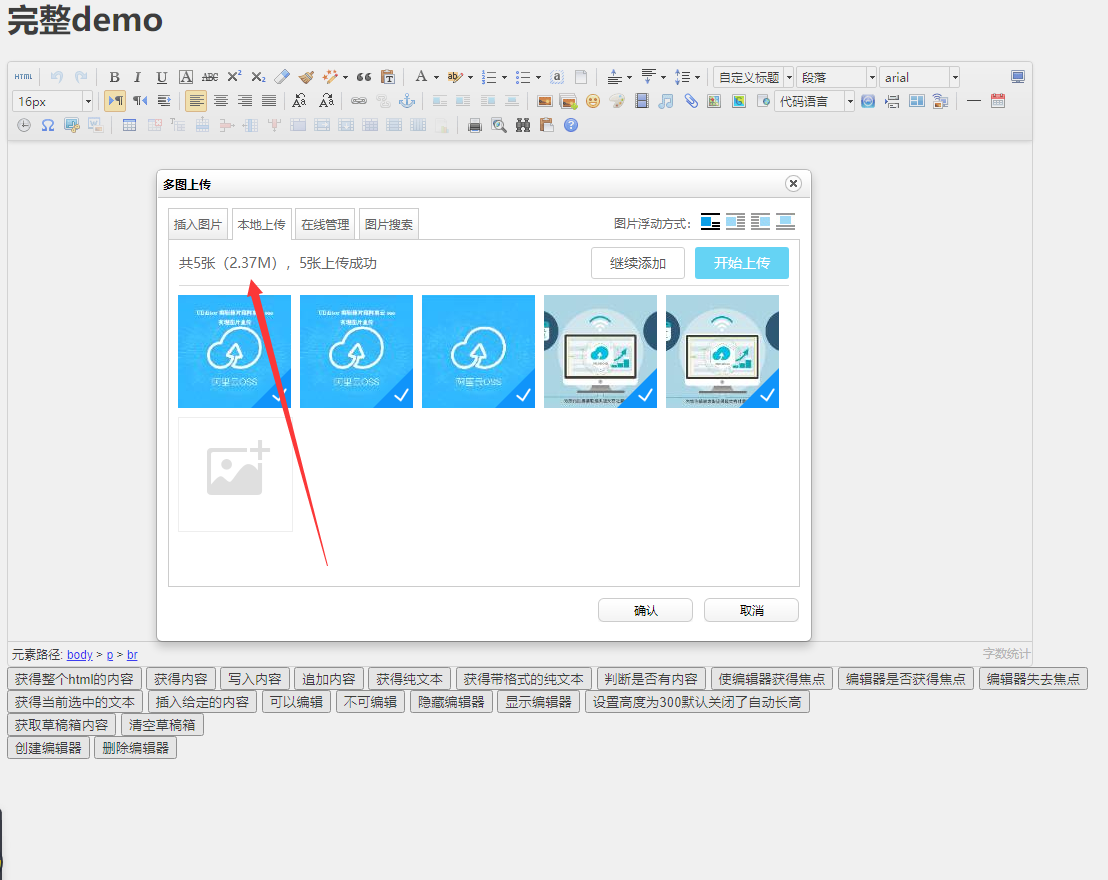1108x880 pixels.
Task: Open the 代码语言 dropdown
Action: (850, 101)
